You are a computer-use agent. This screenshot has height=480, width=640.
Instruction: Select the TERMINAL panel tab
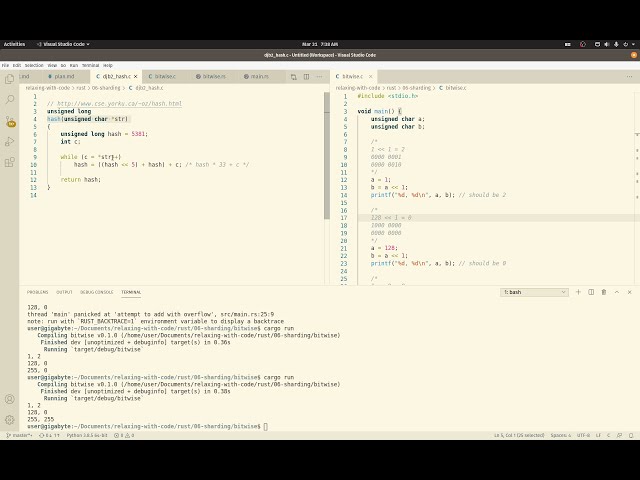pos(131,292)
